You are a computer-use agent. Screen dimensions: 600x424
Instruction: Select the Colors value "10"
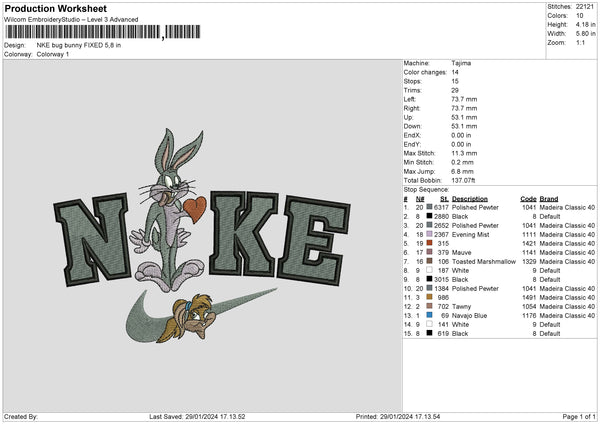click(x=580, y=16)
